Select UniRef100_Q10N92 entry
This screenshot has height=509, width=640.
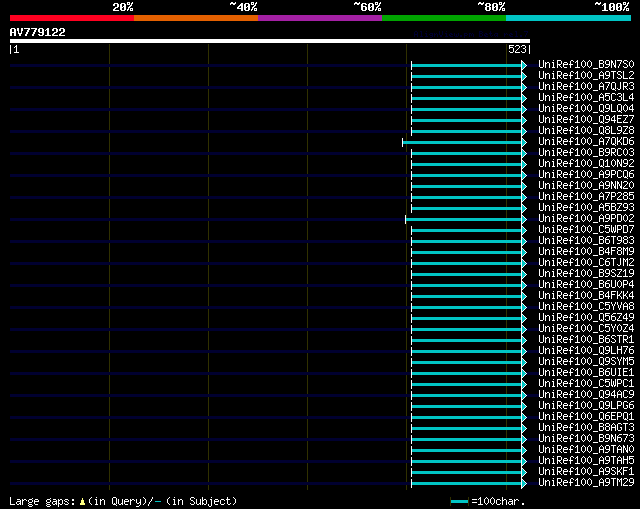coord(586,164)
